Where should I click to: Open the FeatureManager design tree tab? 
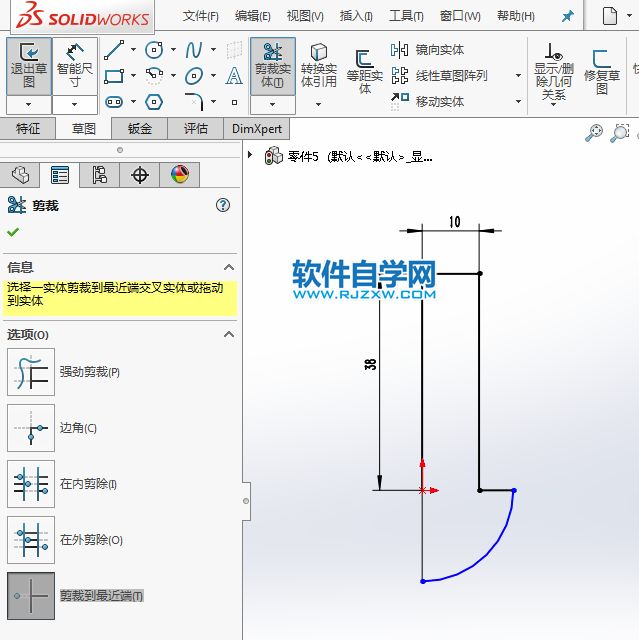tap(20, 175)
